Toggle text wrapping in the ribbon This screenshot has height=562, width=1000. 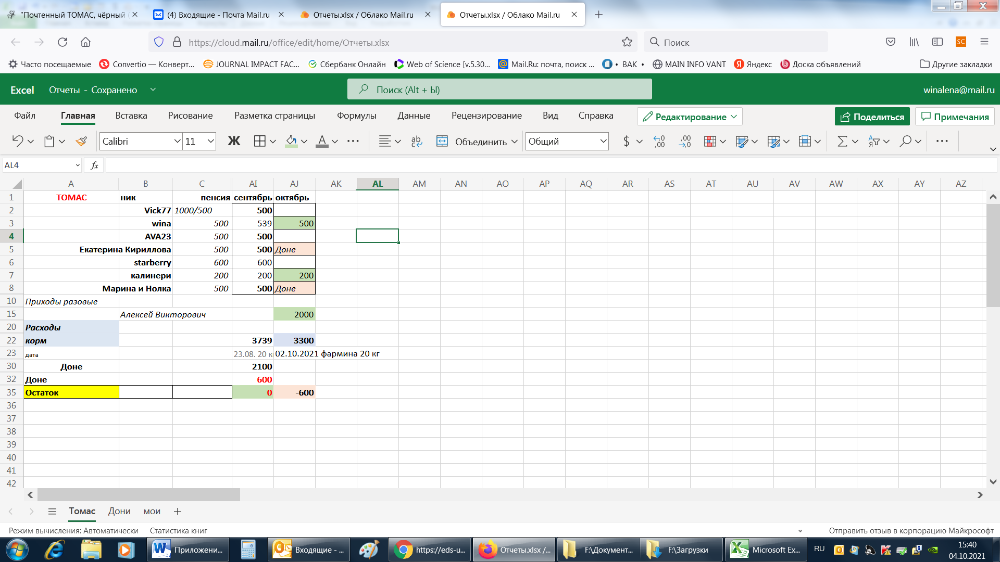[416, 141]
